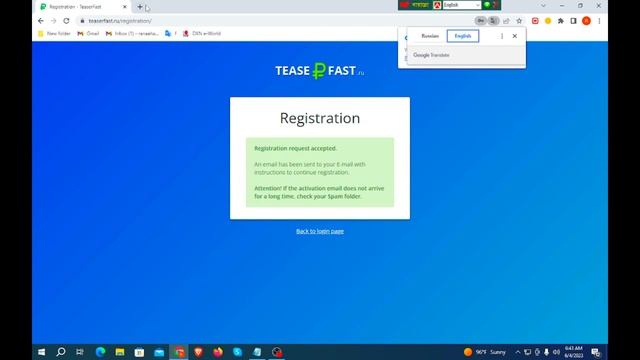The image size is (640, 360).
Task: Open Mail app from taskbar
Action: [x=159, y=352]
